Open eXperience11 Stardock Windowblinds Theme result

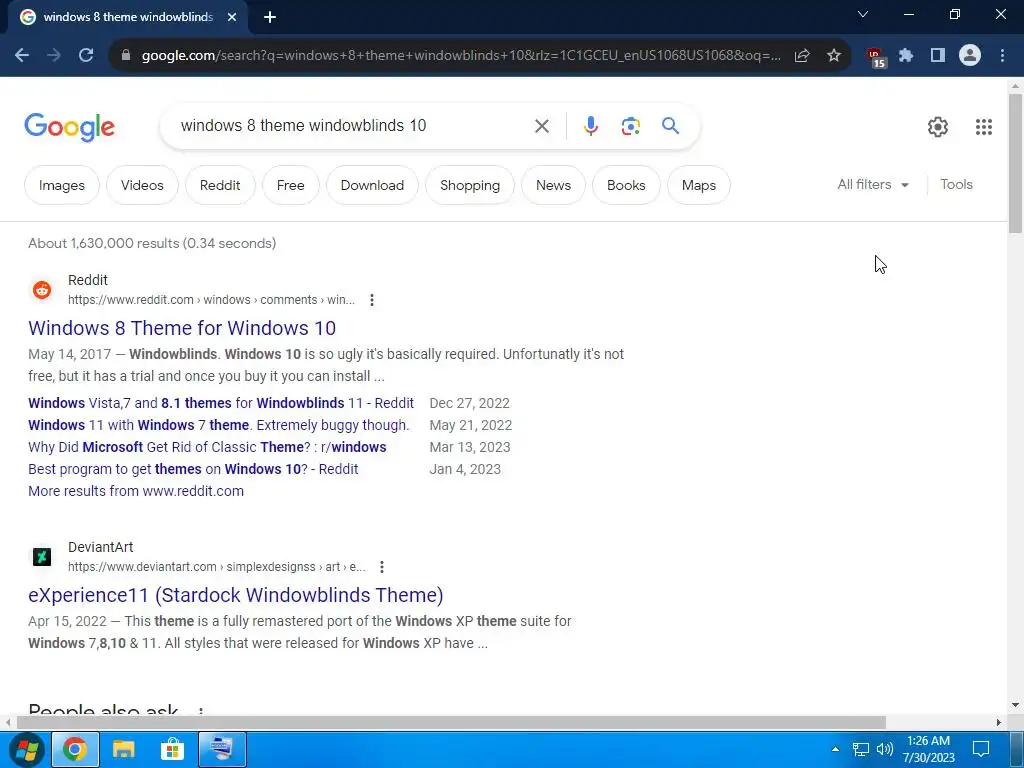pos(236,595)
